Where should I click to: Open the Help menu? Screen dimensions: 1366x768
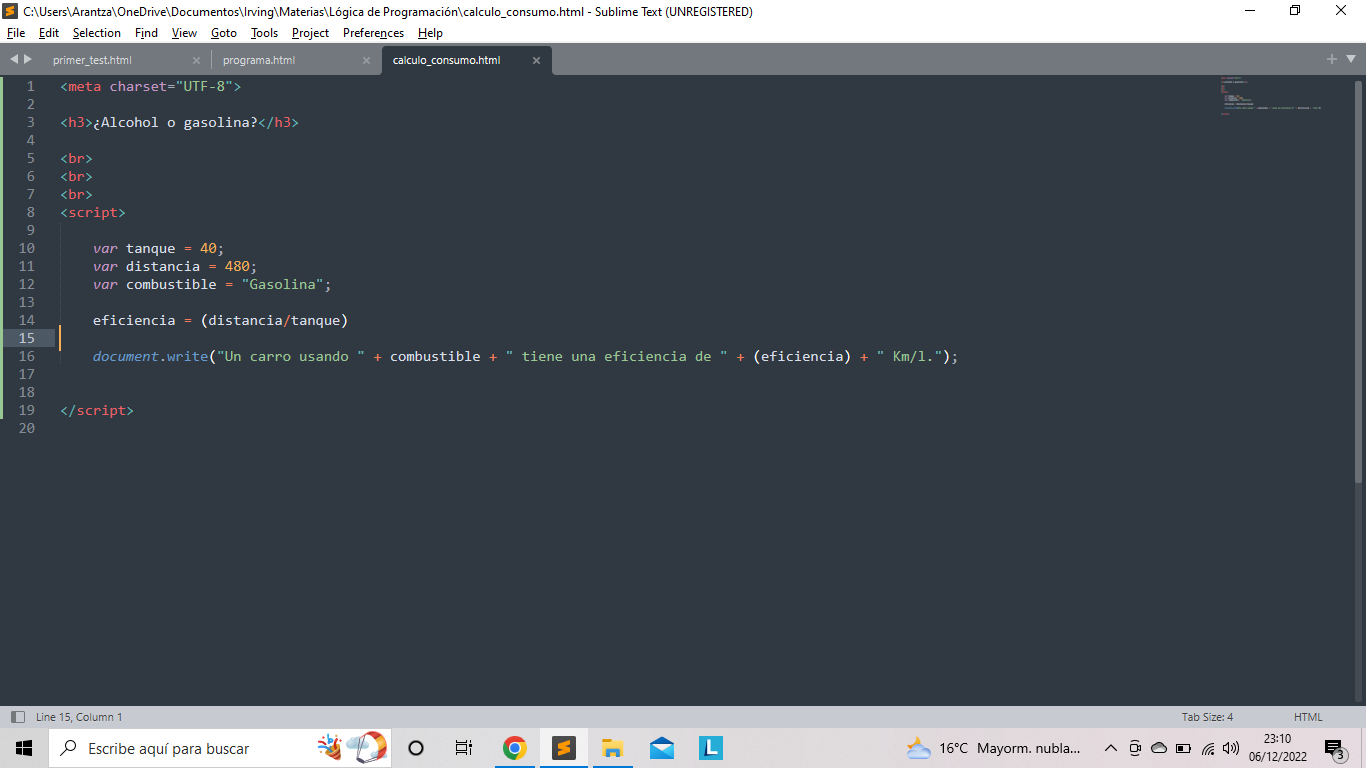(430, 33)
